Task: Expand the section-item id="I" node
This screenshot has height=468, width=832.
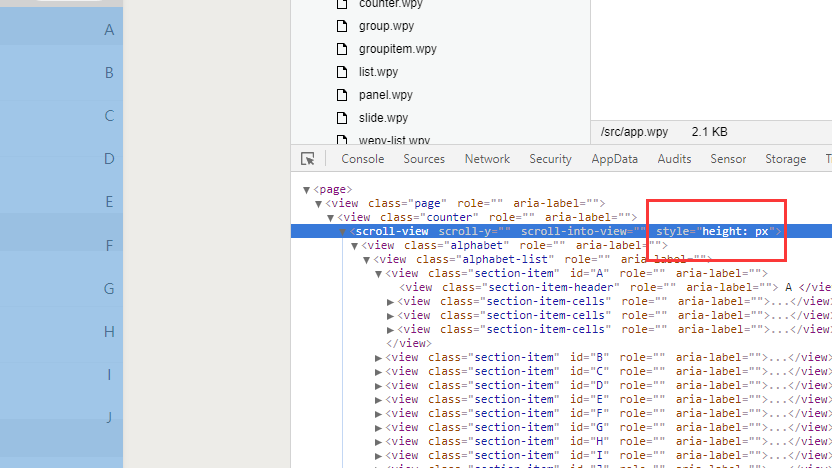Action: tap(378, 456)
